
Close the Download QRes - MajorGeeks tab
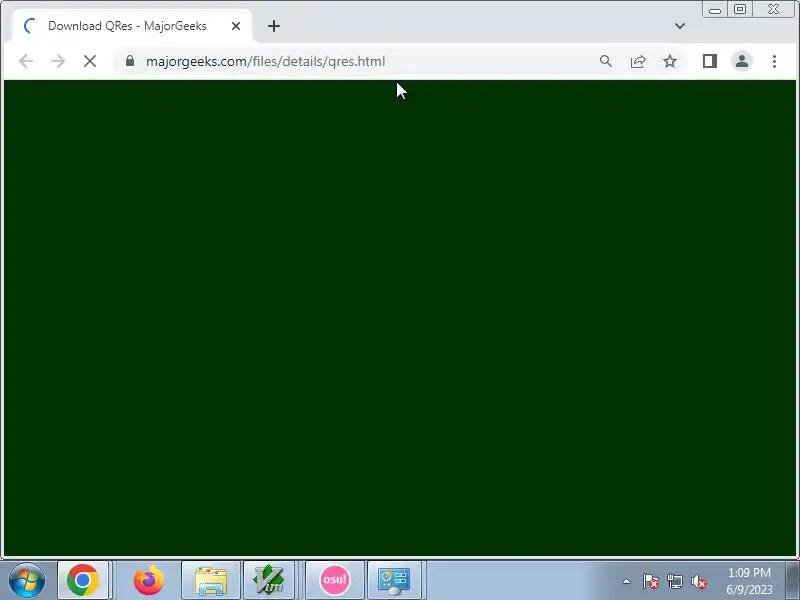236,26
